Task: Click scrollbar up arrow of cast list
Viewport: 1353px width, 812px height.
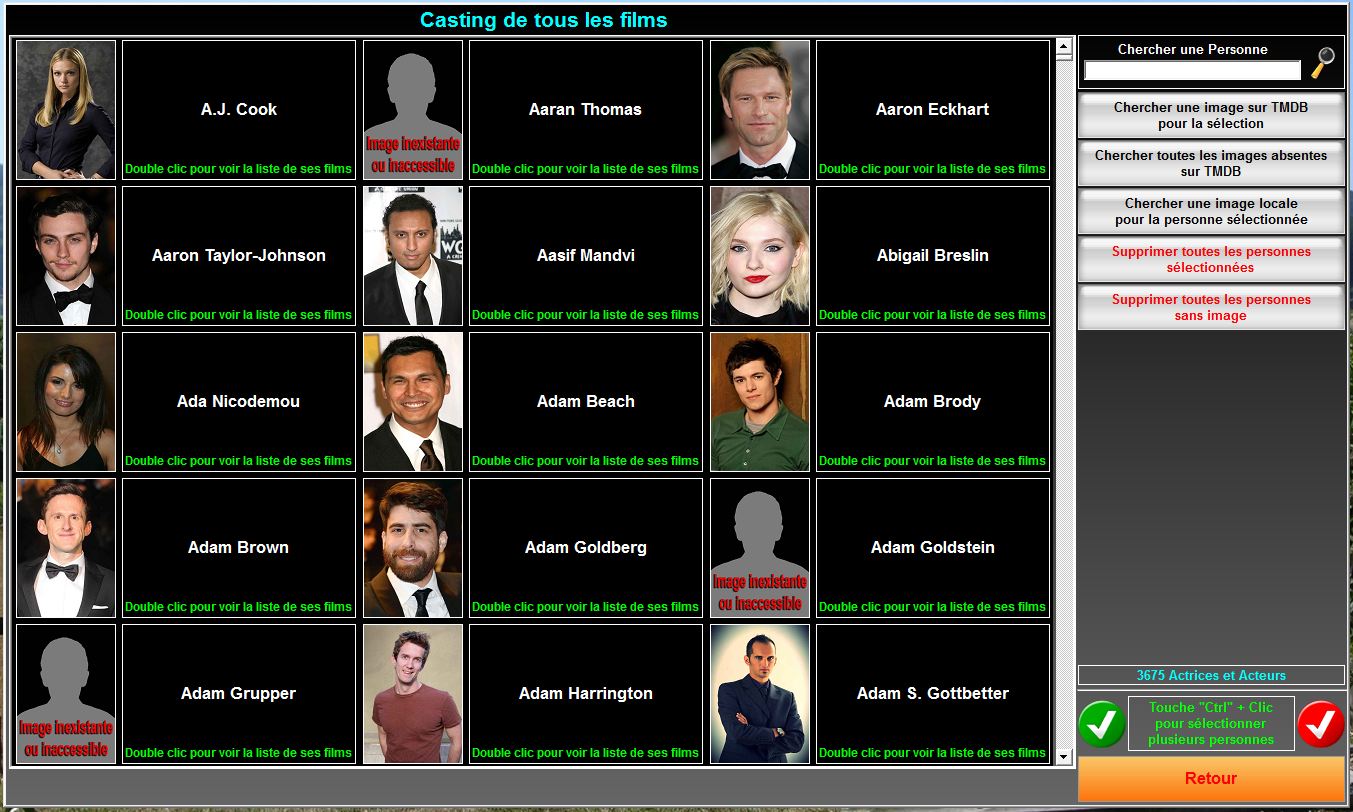Action: [x=1064, y=46]
